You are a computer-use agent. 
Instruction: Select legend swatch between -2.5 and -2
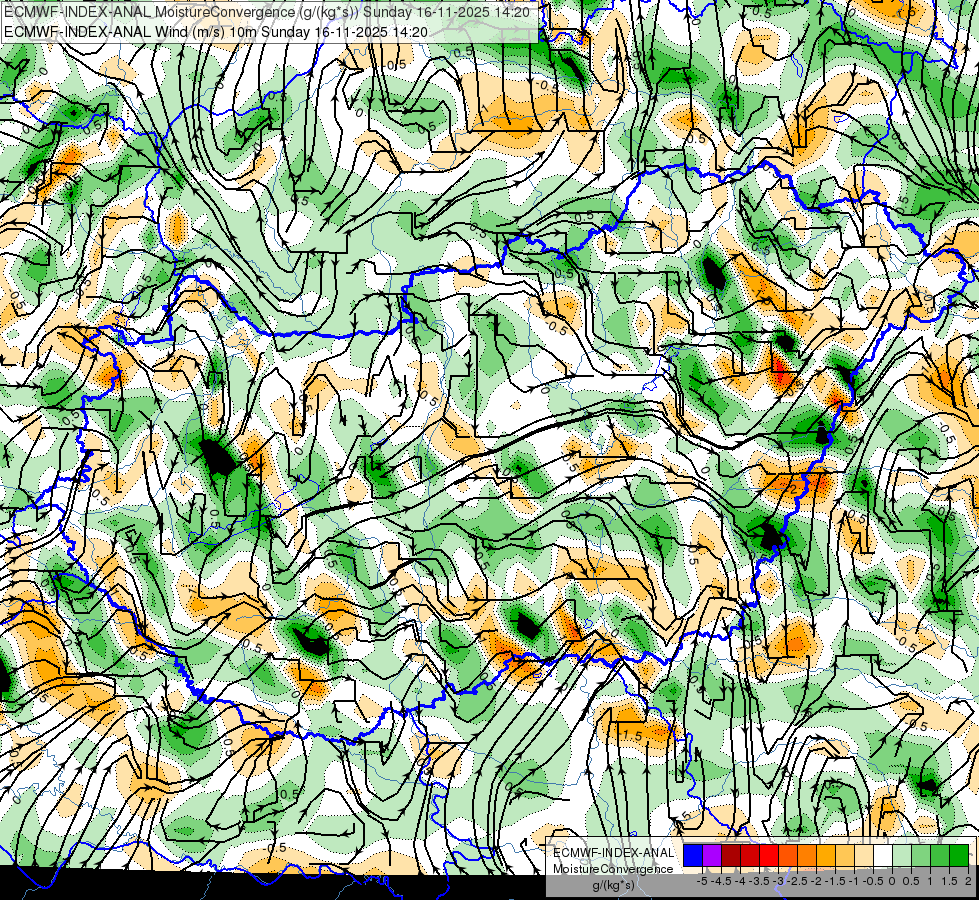click(807, 856)
